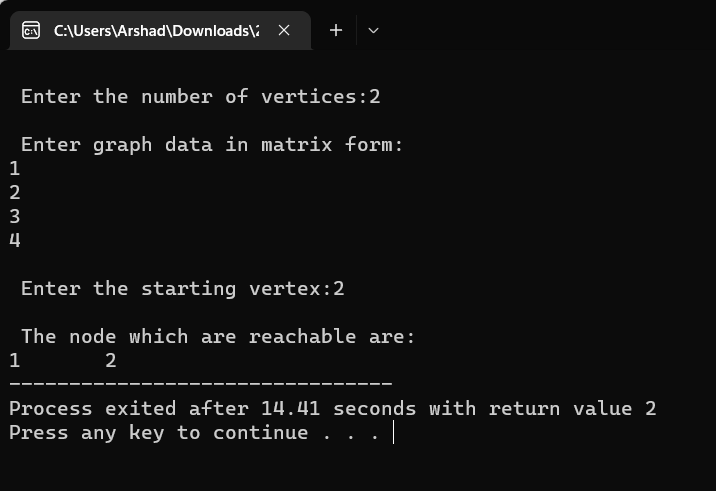Close the C:\Users\Arshad\Downloads tab
This screenshot has width=716, height=491.
pos(284,31)
